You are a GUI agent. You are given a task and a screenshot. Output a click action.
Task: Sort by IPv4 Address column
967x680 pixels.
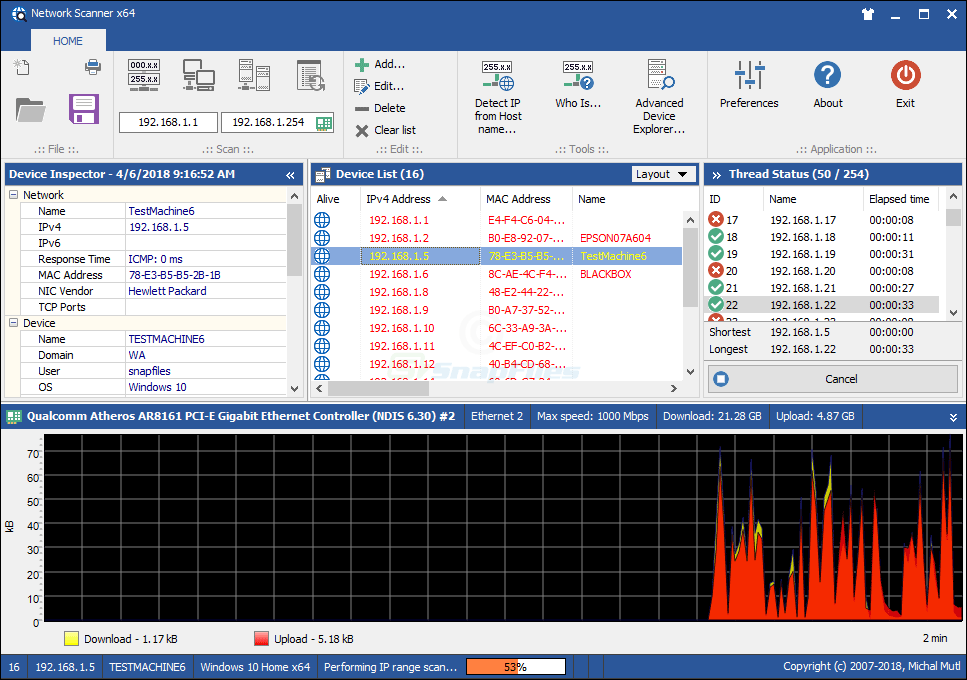coord(419,199)
